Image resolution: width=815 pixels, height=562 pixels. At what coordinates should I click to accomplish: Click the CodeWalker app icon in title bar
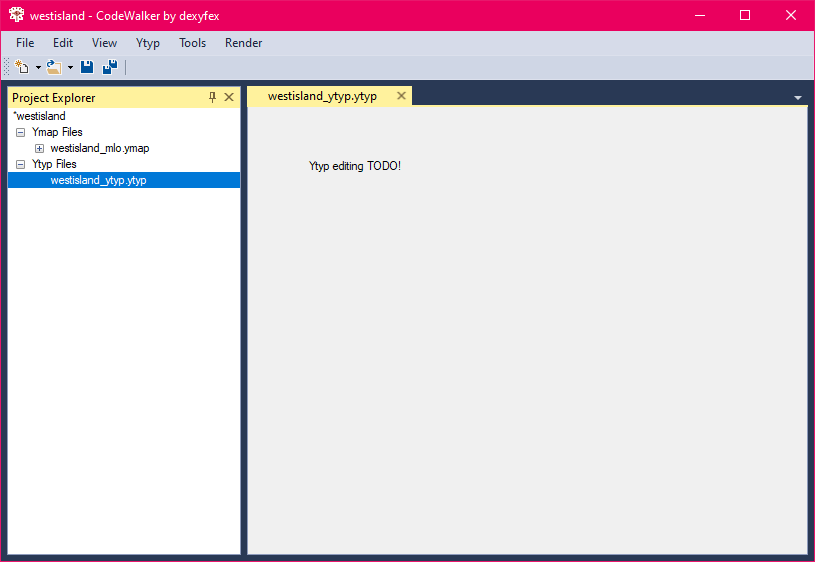point(16,15)
